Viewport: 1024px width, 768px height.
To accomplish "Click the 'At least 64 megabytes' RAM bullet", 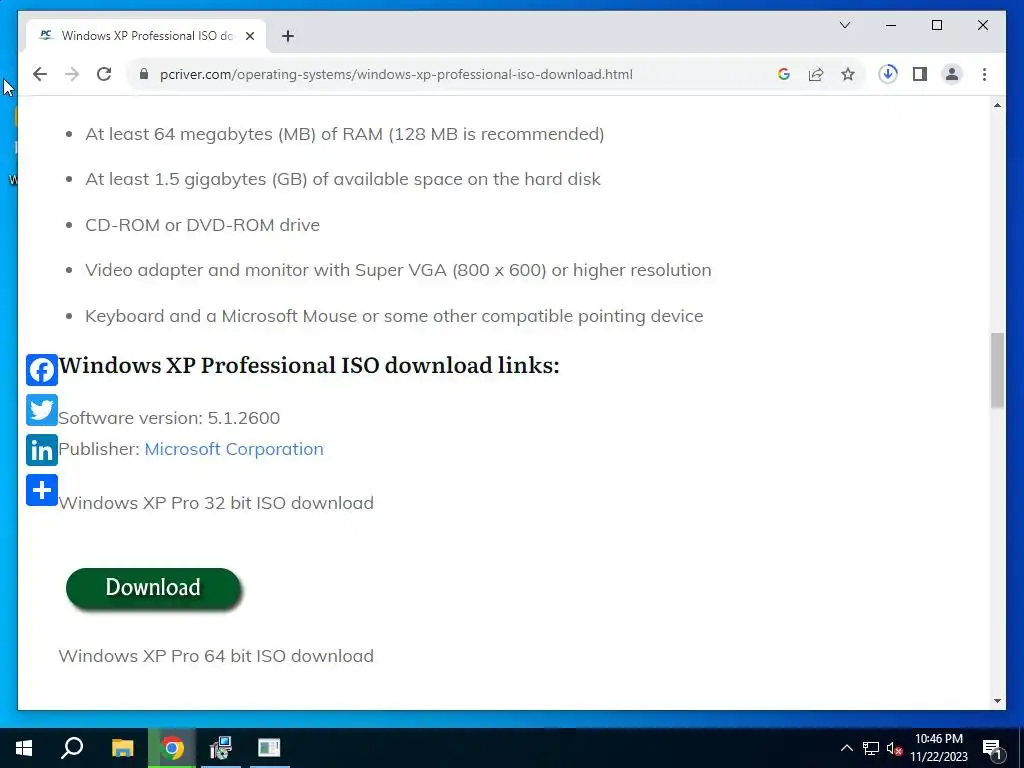I will point(345,134).
